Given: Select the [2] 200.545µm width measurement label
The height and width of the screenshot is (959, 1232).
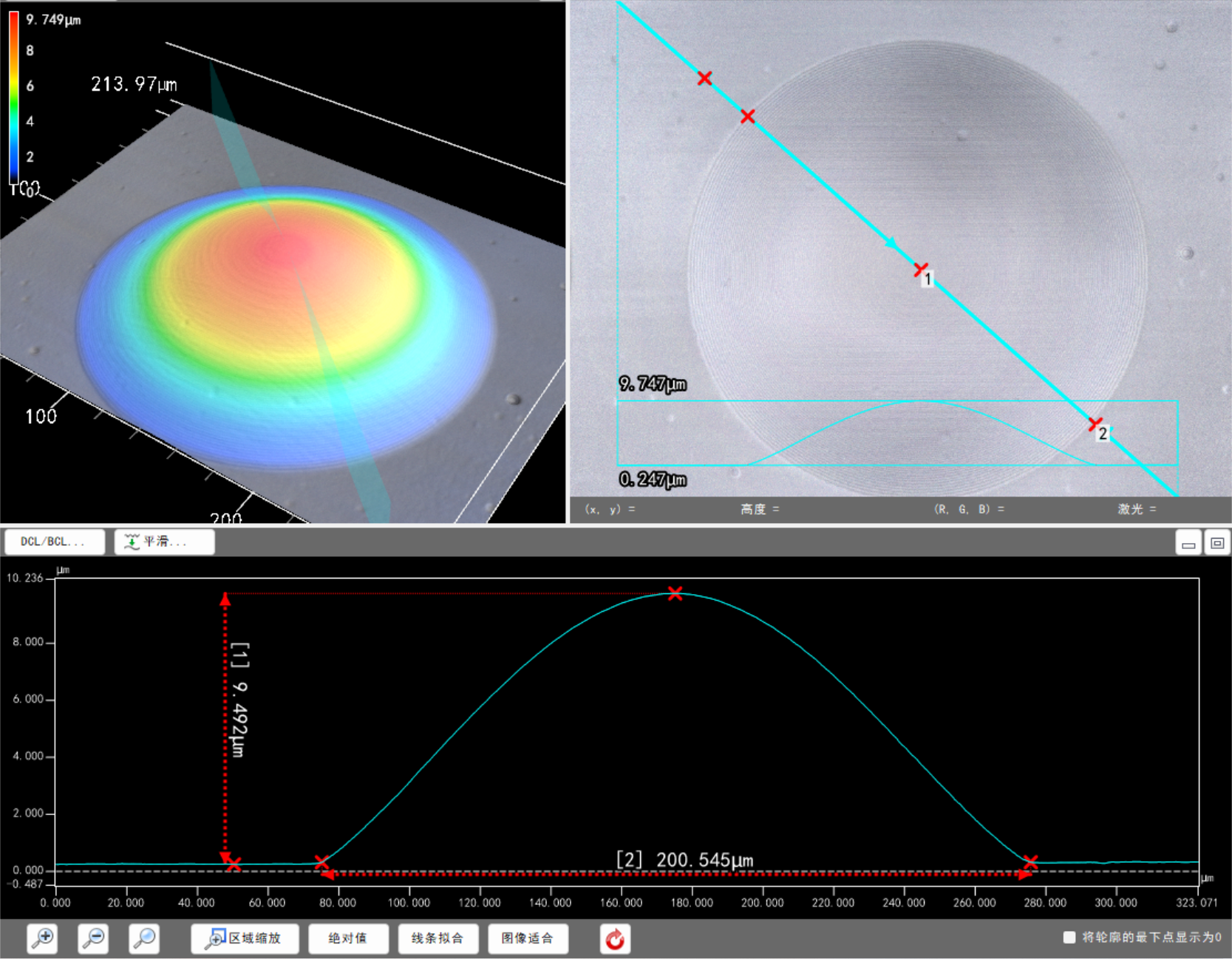Looking at the screenshot, I should [684, 860].
